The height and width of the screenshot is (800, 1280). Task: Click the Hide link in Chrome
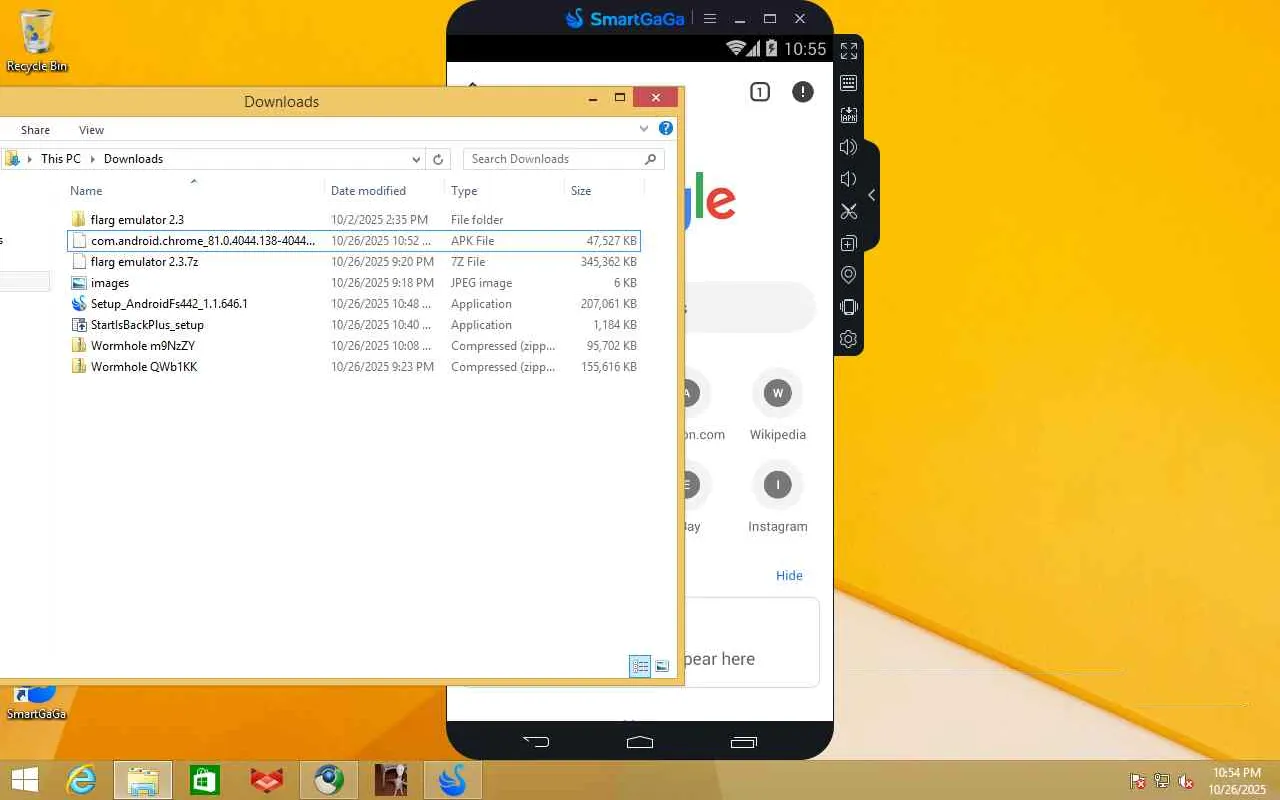789,575
